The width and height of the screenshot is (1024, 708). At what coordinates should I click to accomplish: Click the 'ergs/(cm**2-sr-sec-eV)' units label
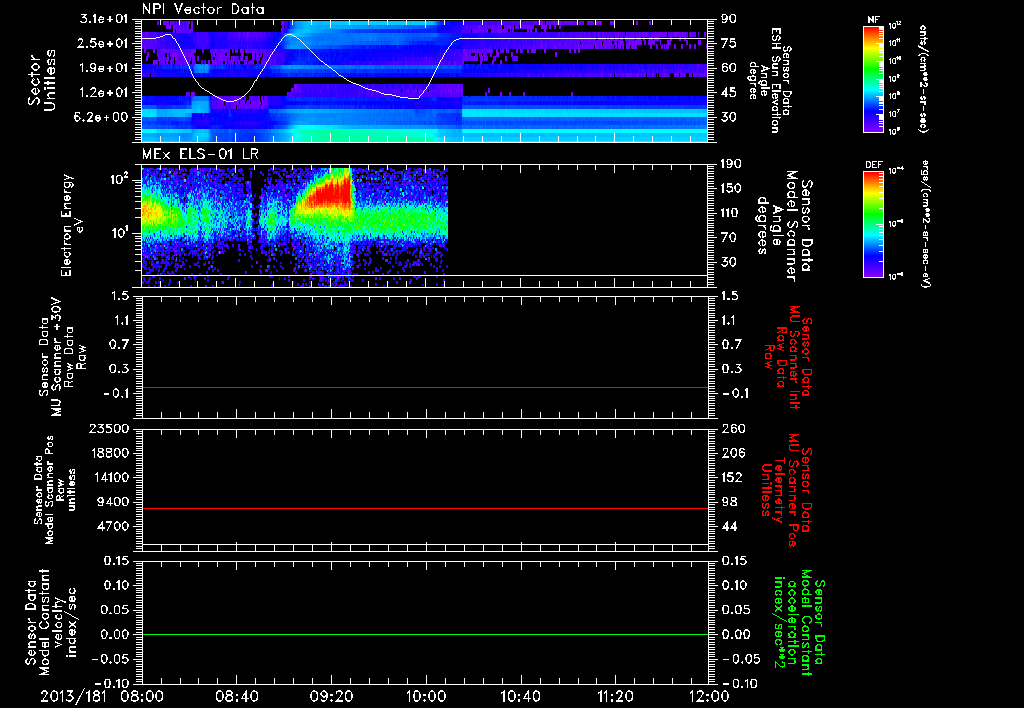(925, 225)
